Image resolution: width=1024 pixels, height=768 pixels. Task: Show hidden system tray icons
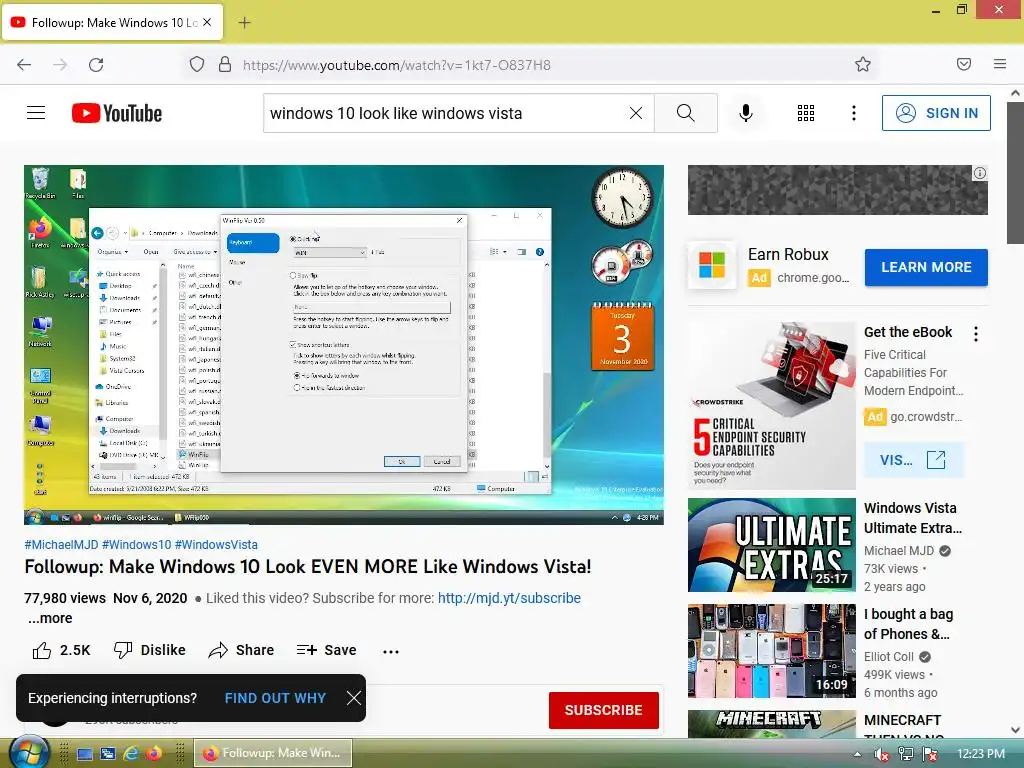[x=857, y=754]
